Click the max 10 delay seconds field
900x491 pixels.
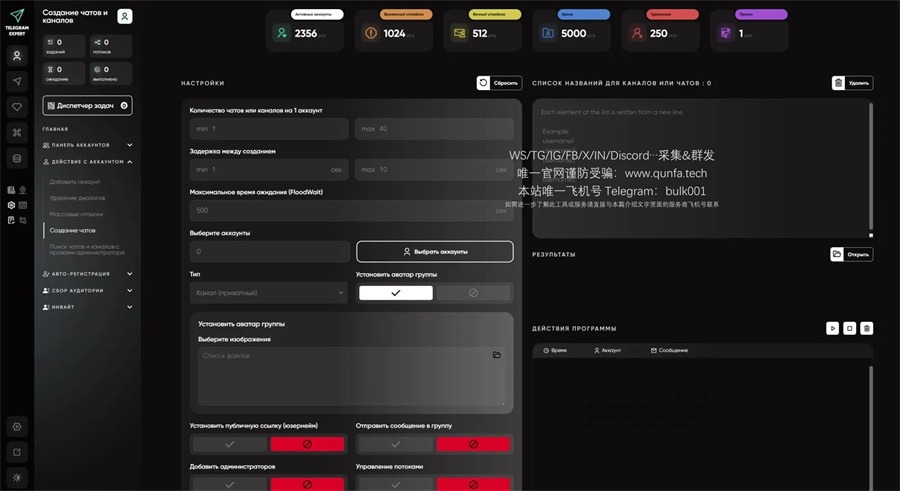tap(434, 169)
